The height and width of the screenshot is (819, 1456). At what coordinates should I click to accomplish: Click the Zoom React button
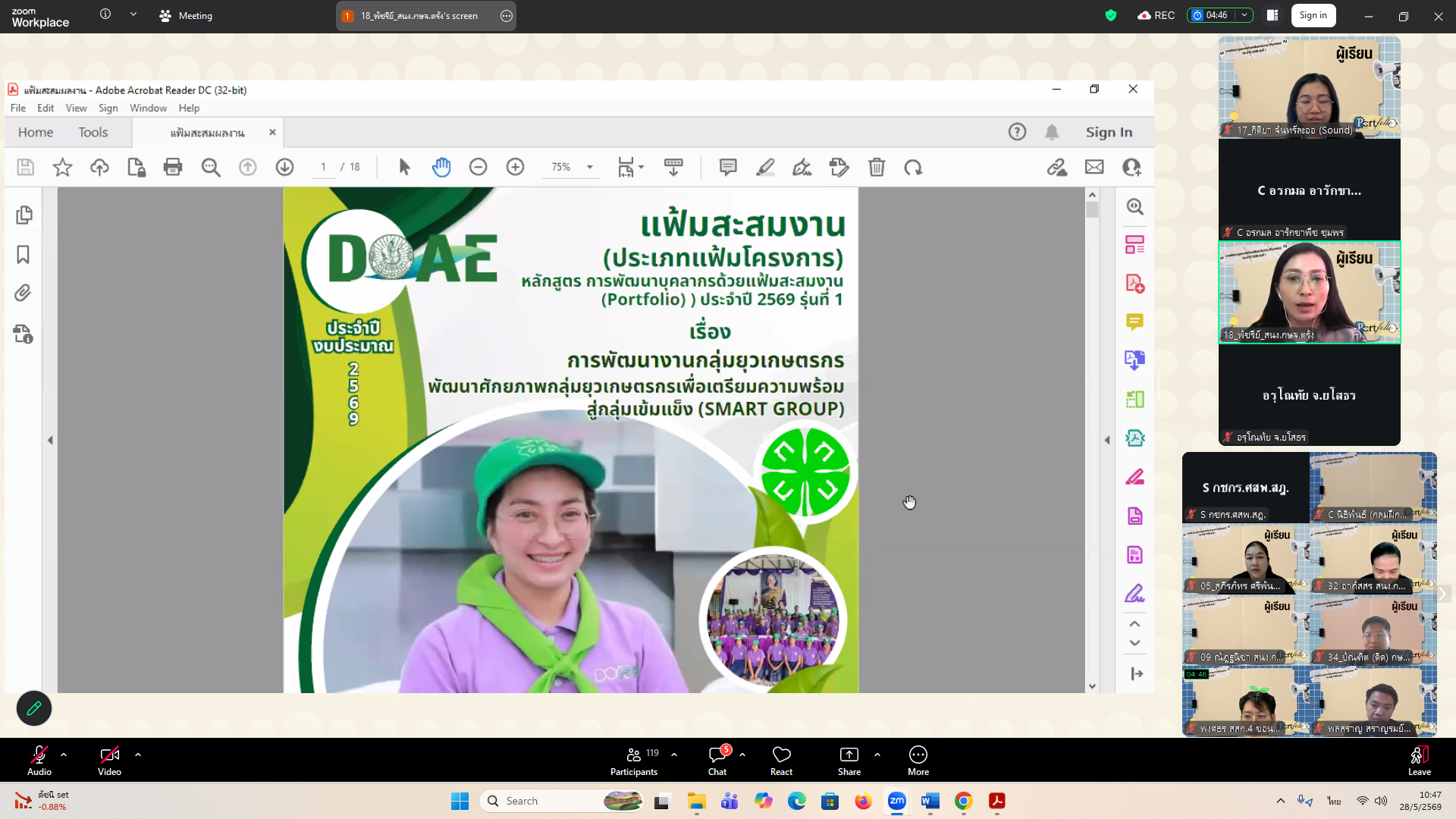tap(781, 760)
